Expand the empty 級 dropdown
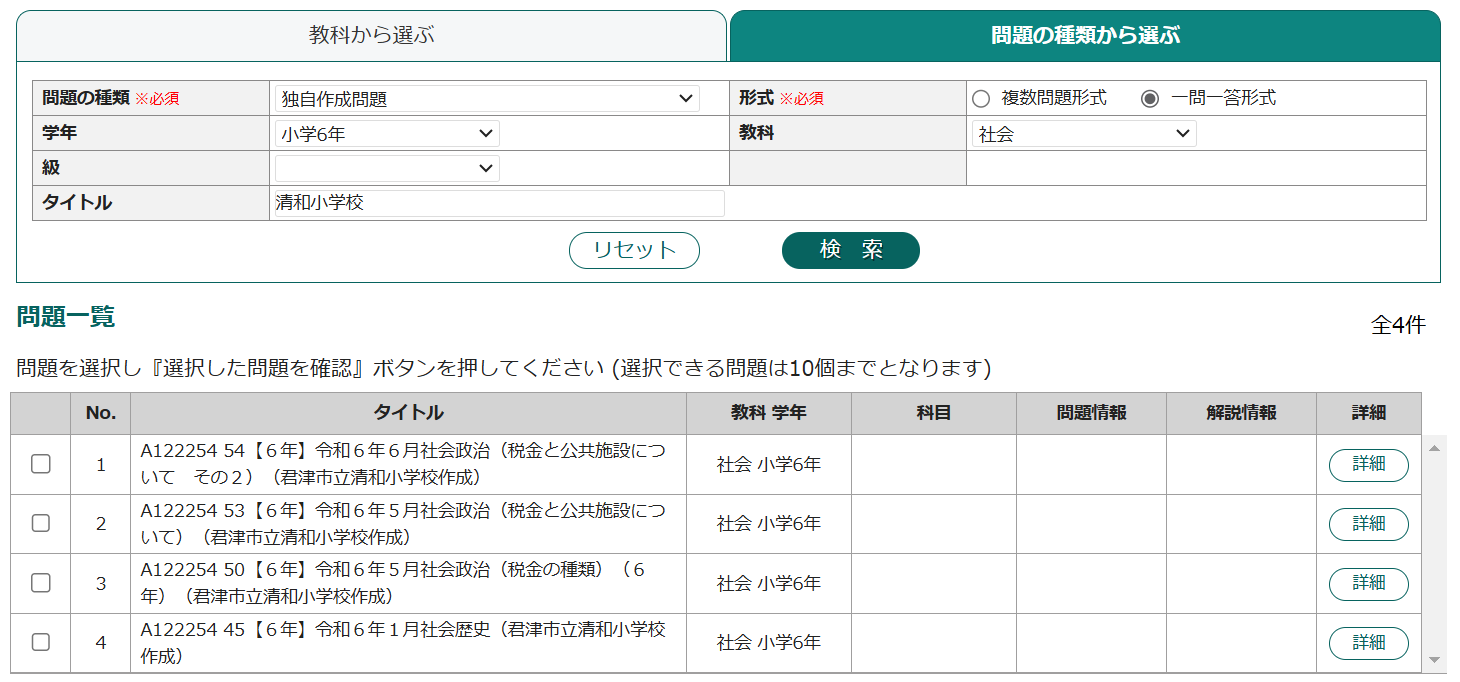 tap(387, 168)
